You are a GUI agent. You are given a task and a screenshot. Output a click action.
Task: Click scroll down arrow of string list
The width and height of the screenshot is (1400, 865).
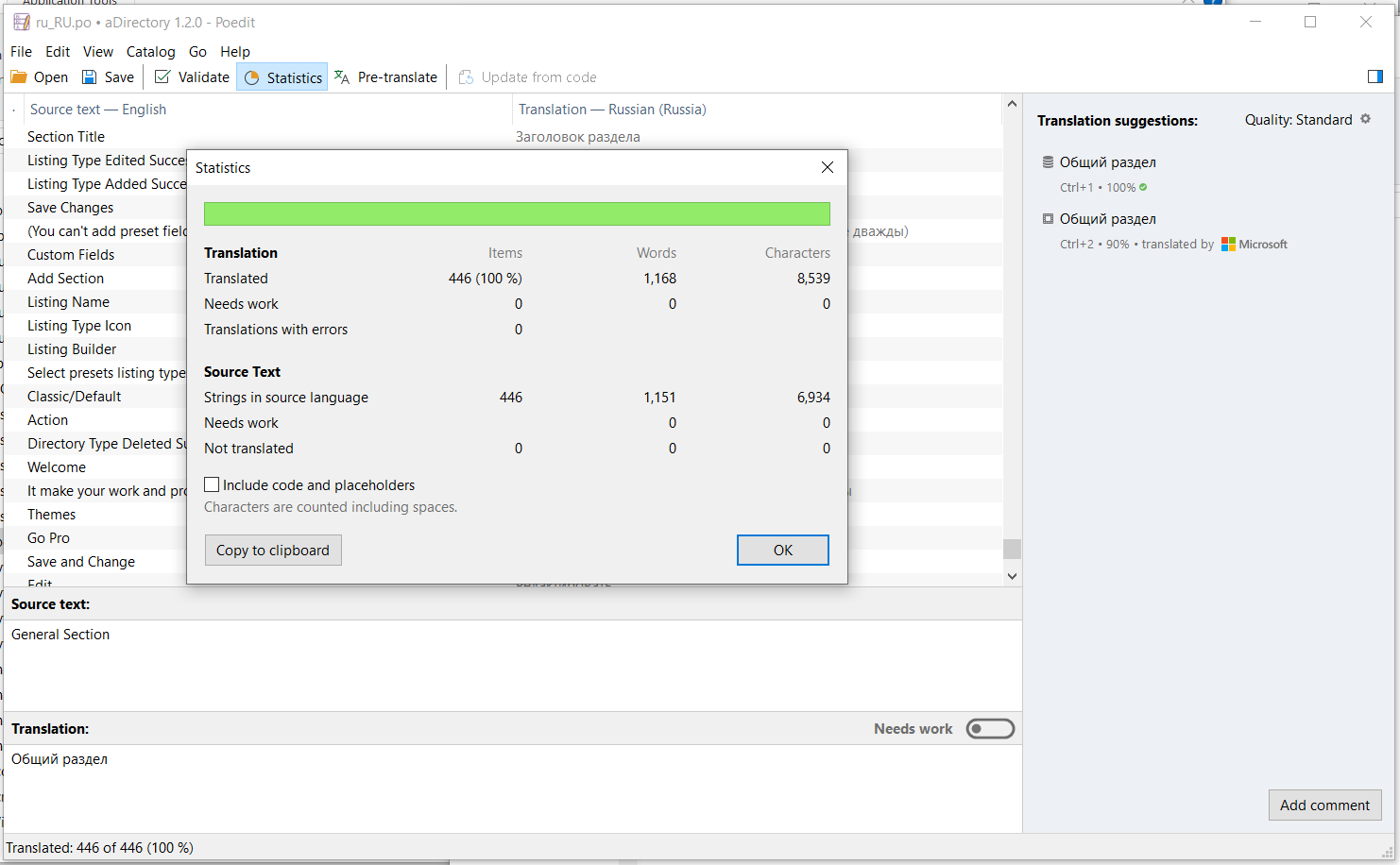tap(1012, 576)
